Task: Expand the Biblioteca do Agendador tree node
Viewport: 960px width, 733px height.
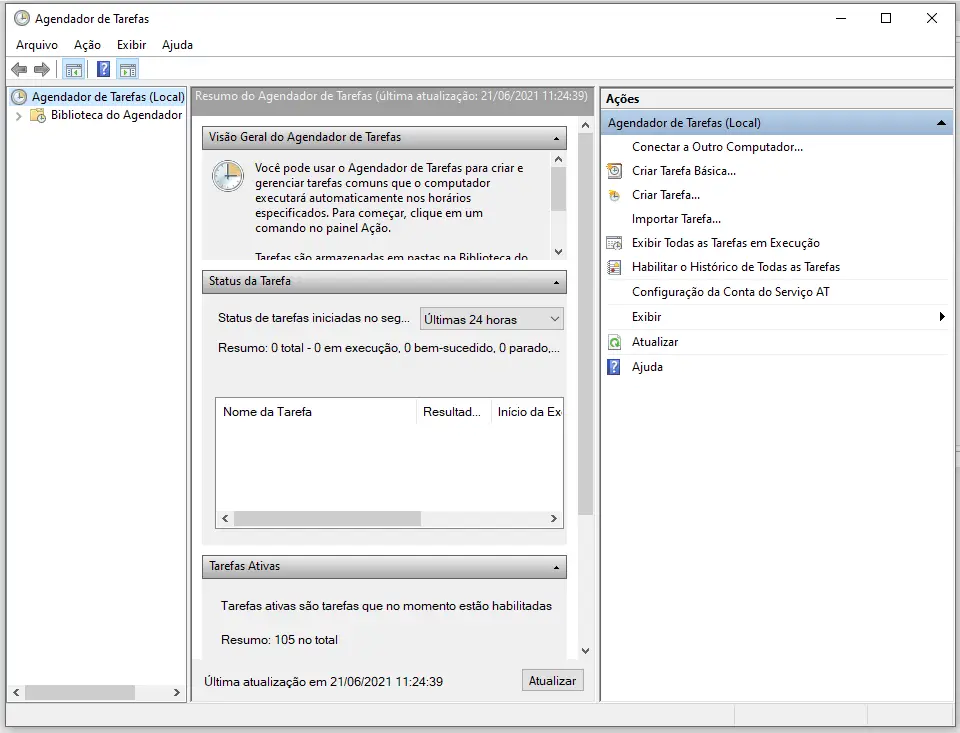Action: pyautogui.click(x=18, y=116)
